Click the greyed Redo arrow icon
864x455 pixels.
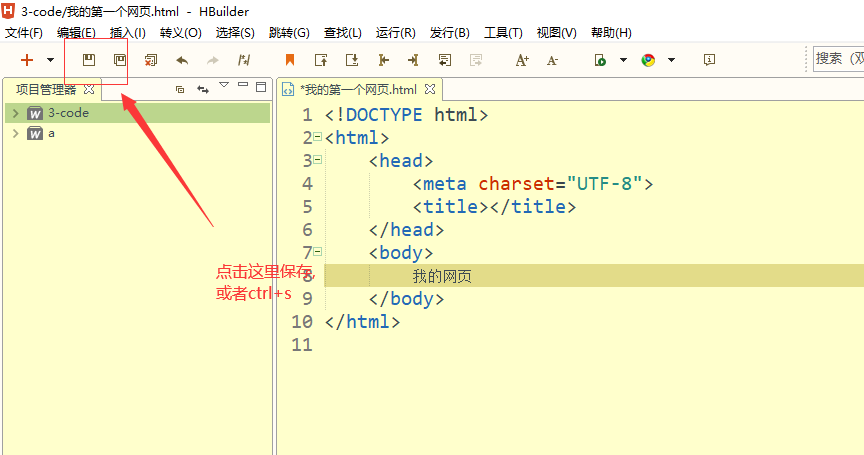click(x=213, y=60)
